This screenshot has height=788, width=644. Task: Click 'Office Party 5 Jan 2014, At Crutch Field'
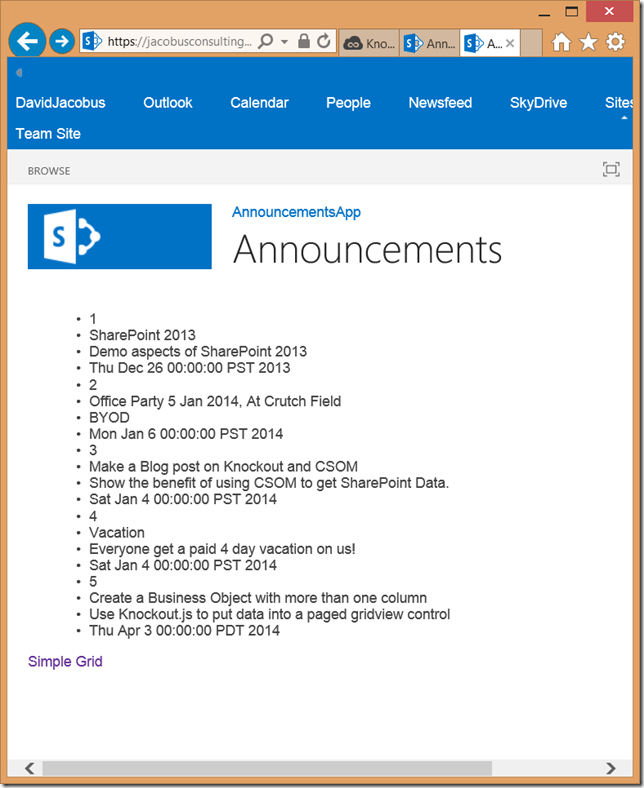click(215, 401)
